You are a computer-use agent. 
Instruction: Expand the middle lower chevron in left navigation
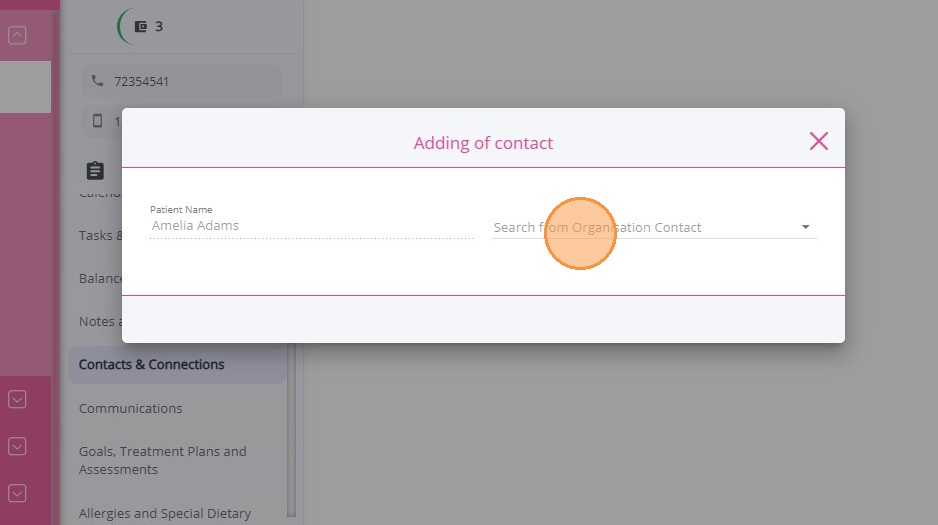(x=17, y=446)
